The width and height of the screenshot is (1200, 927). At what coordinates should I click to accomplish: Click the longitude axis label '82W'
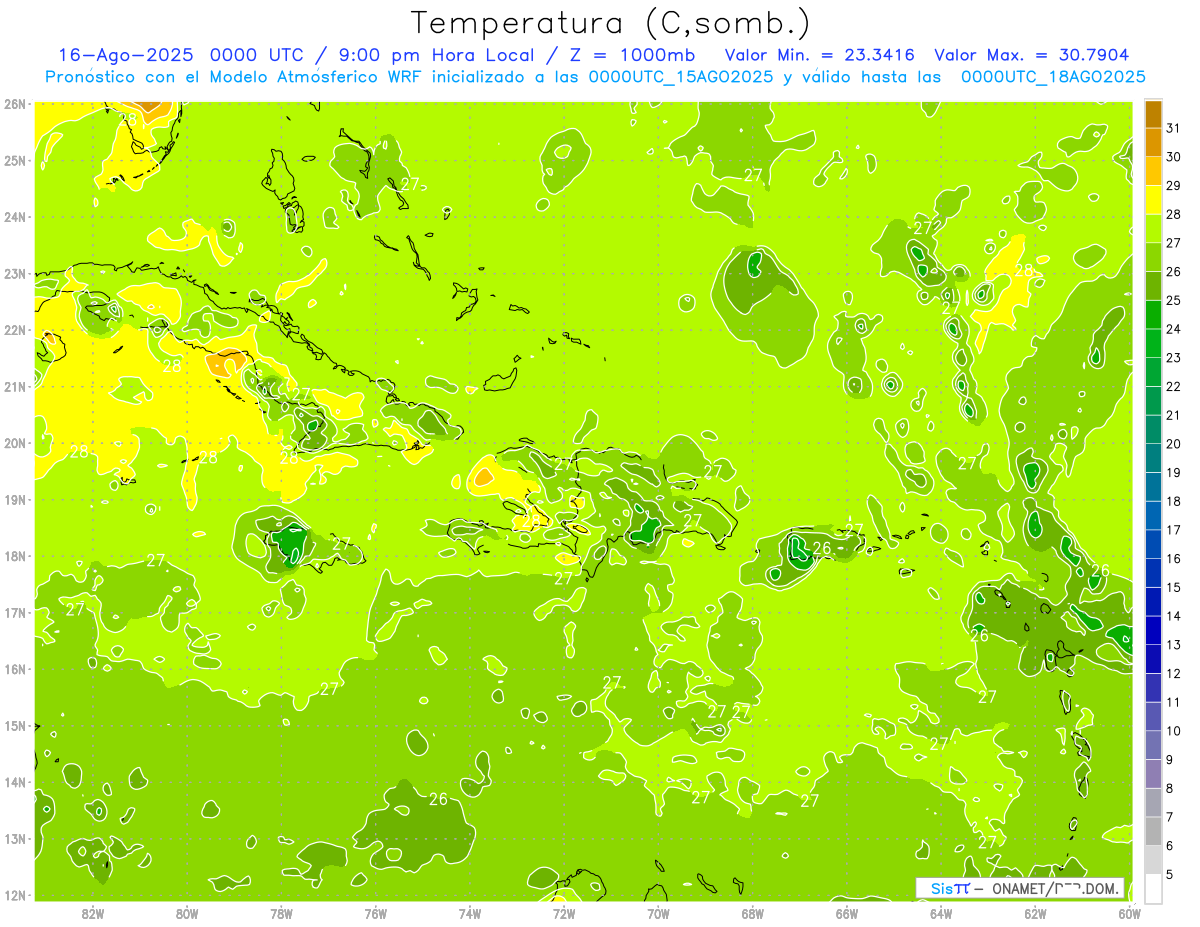tap(93, 913)
